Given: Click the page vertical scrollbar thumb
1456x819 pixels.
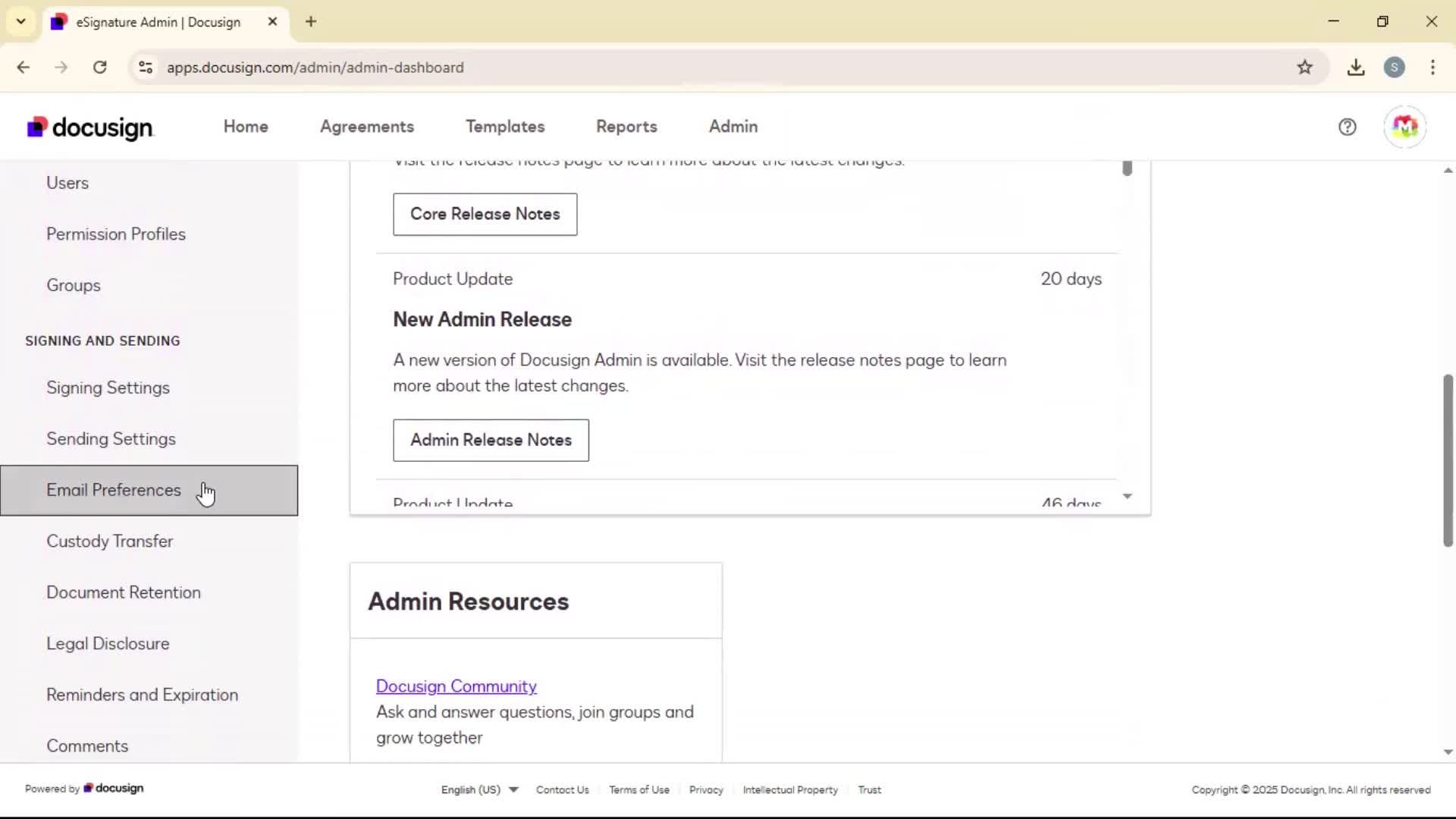Looking at the screenshot, I should click(x=1448, y=460).
